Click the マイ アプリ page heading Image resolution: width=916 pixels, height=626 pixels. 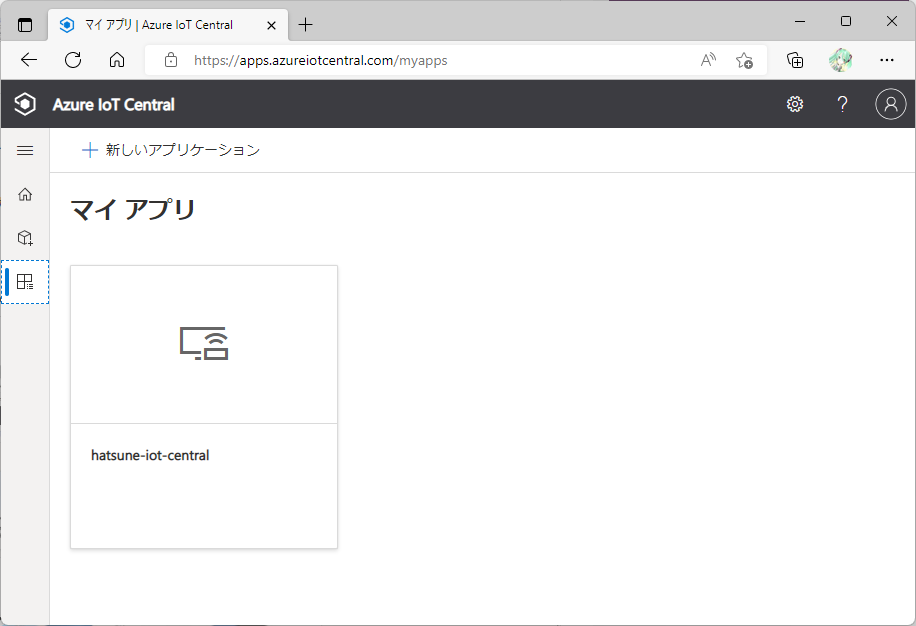pos(133,209)
